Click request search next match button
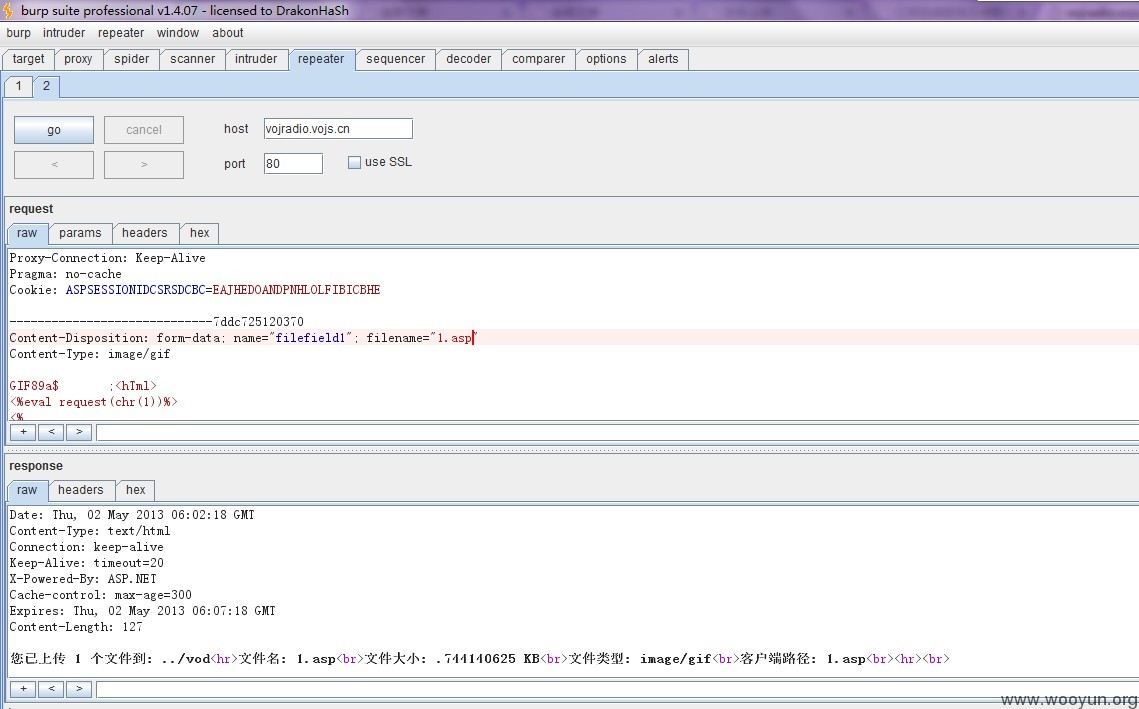This screenshot has height=709, width=1139. pyautogui.click(x=79, y=432)
